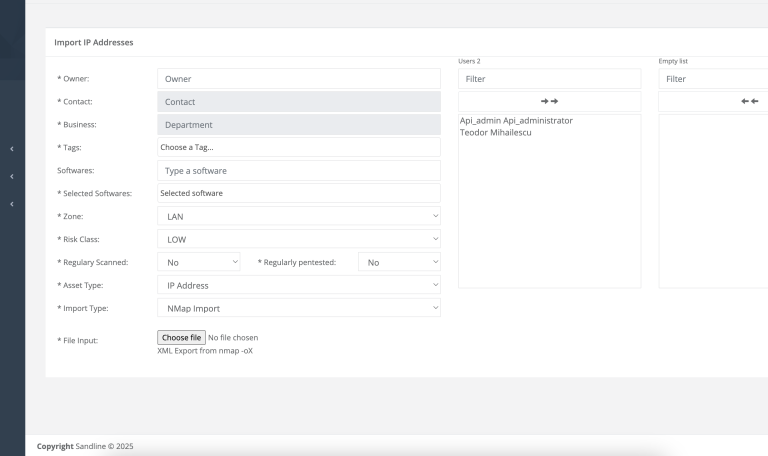Select Api_admin Api_administrator in users list
This screenshot has width=768, height=456.
(516, 120)
